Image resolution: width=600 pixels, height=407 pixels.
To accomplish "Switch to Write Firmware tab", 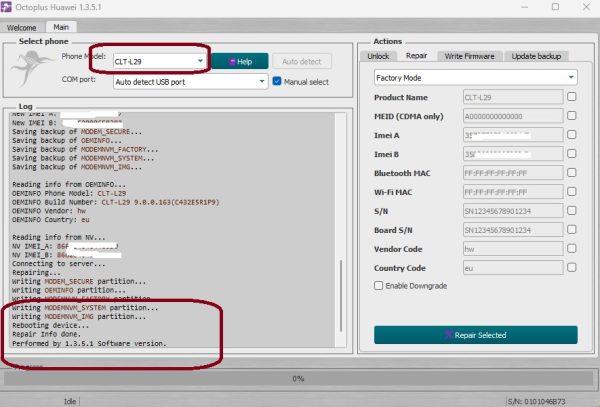I will (470, 56).
